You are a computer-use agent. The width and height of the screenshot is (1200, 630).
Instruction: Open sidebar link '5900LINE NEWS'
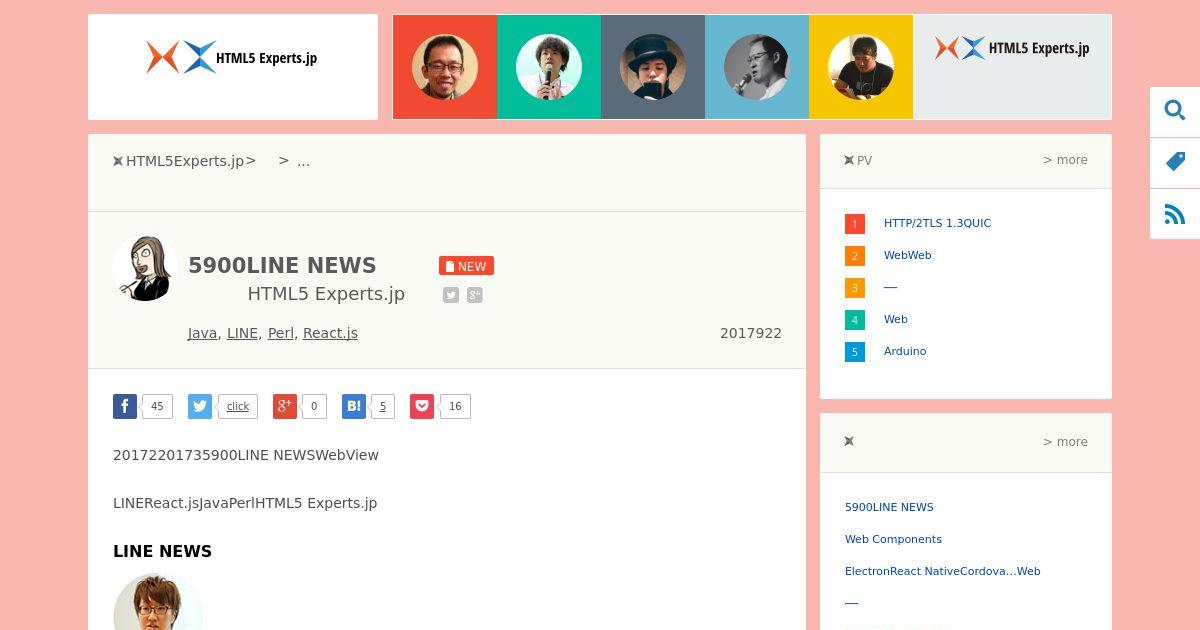pos(889,508)
